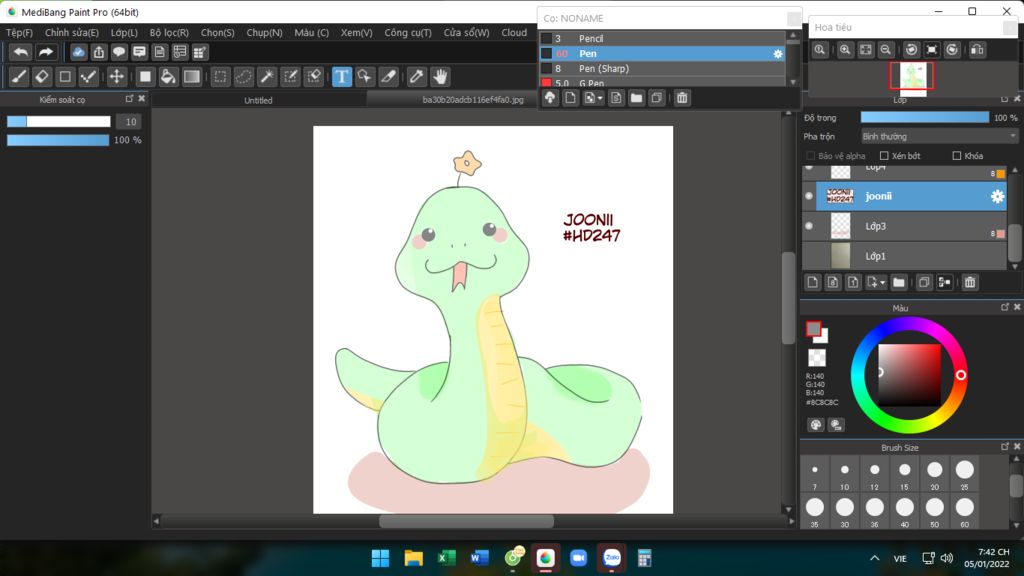Click the Zoom out icon in Navigator
The image size is (1024, 576).
tap(886, 50)
